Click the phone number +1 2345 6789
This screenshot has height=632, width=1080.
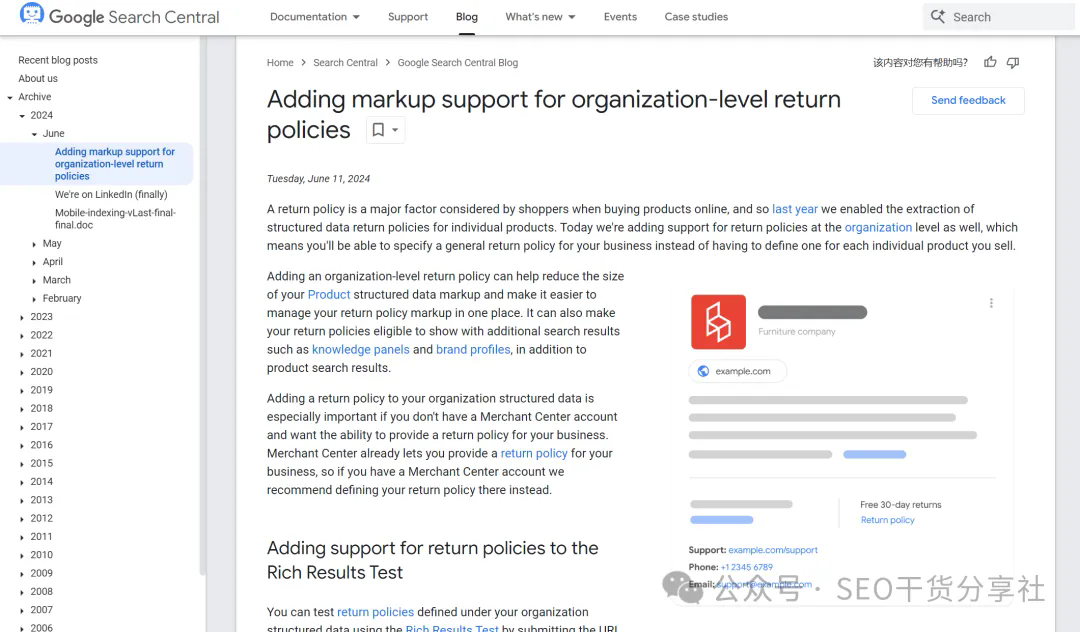pos(747,567)
